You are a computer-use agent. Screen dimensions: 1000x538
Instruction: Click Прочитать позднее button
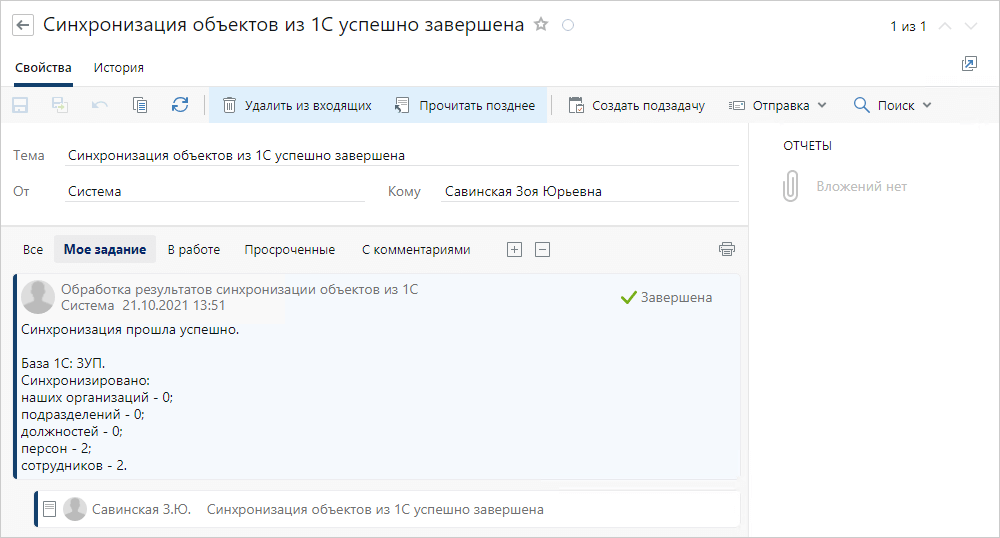click(x=465, y=105)
